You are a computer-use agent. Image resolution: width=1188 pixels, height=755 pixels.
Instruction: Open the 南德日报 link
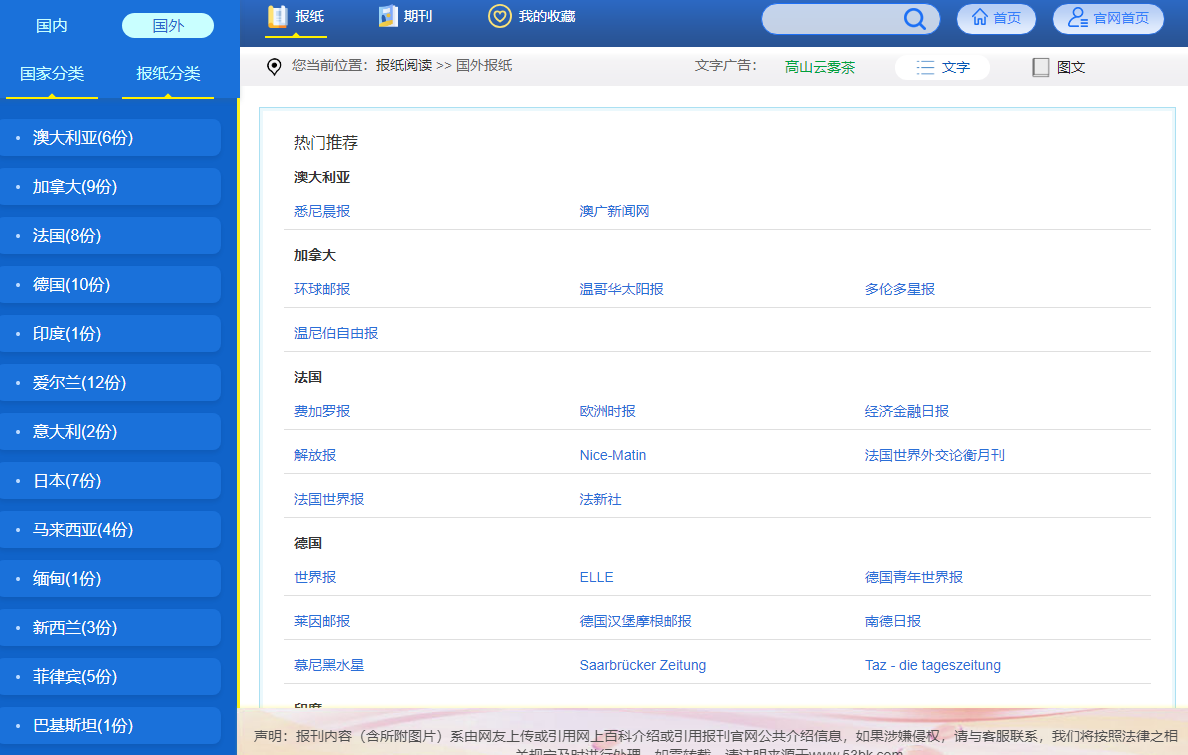(893, 622)
